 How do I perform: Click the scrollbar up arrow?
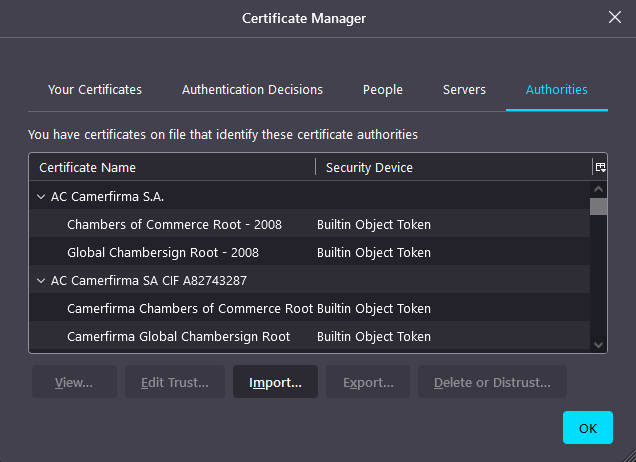point(598,189)
